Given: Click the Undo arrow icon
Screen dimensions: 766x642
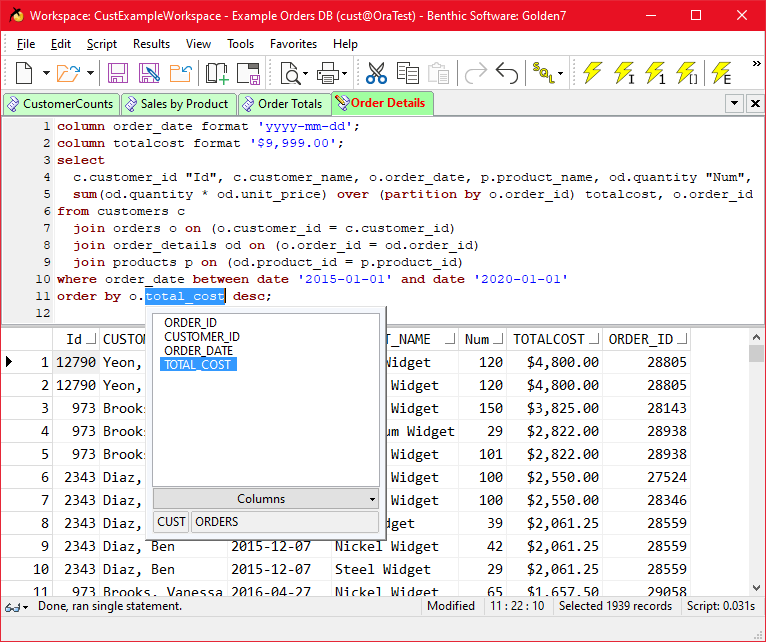Looking at the screenshot, I should click(x=507, y=73).
